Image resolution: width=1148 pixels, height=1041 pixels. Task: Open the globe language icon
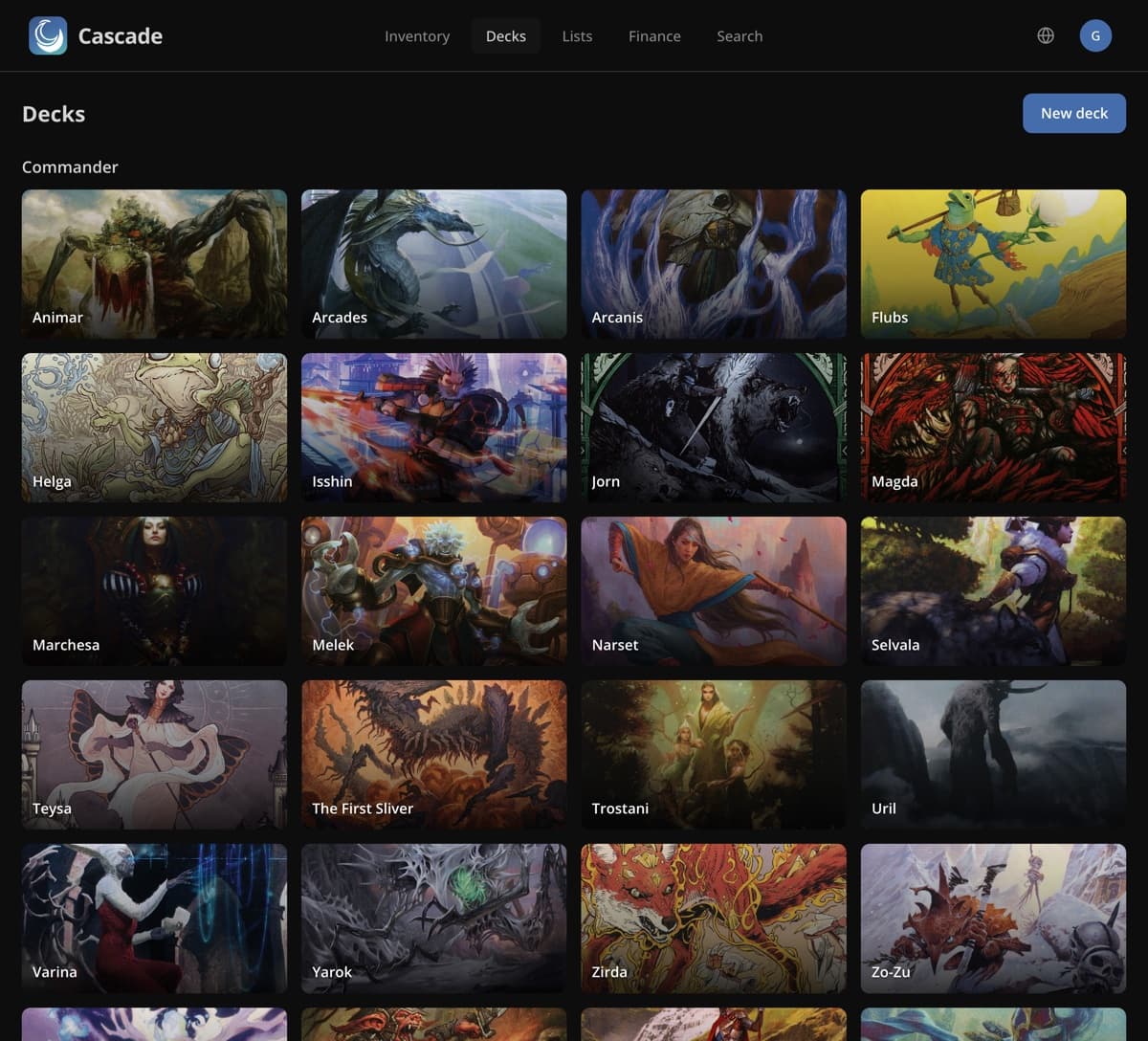1046,35
